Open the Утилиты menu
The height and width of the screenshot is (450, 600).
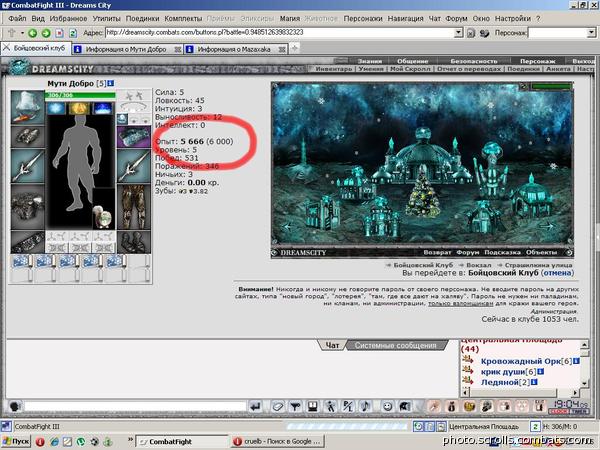pyautogui.click(x=106, y=18)
